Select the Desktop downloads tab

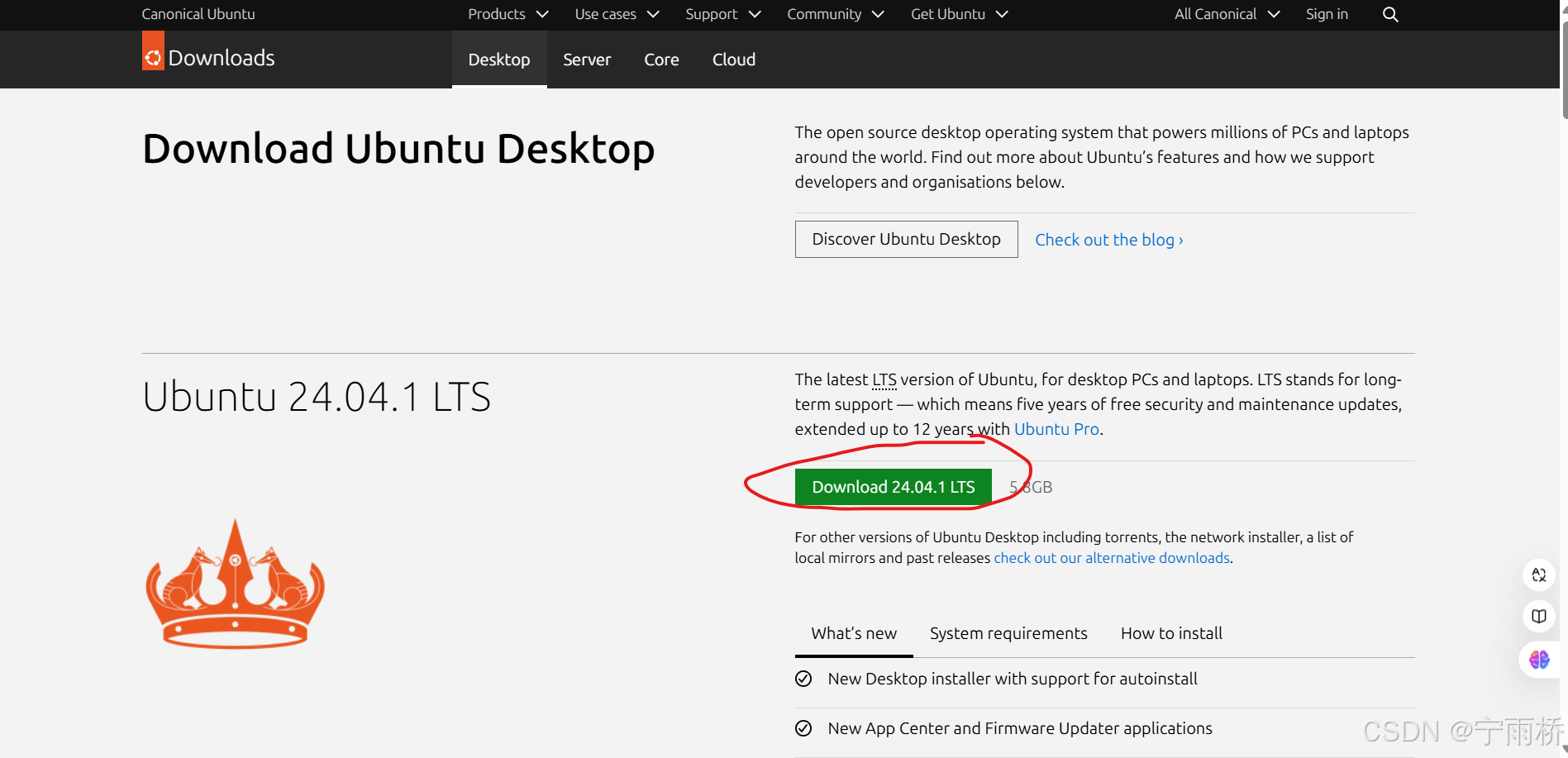pyautogui.click(x=499, y=60)
